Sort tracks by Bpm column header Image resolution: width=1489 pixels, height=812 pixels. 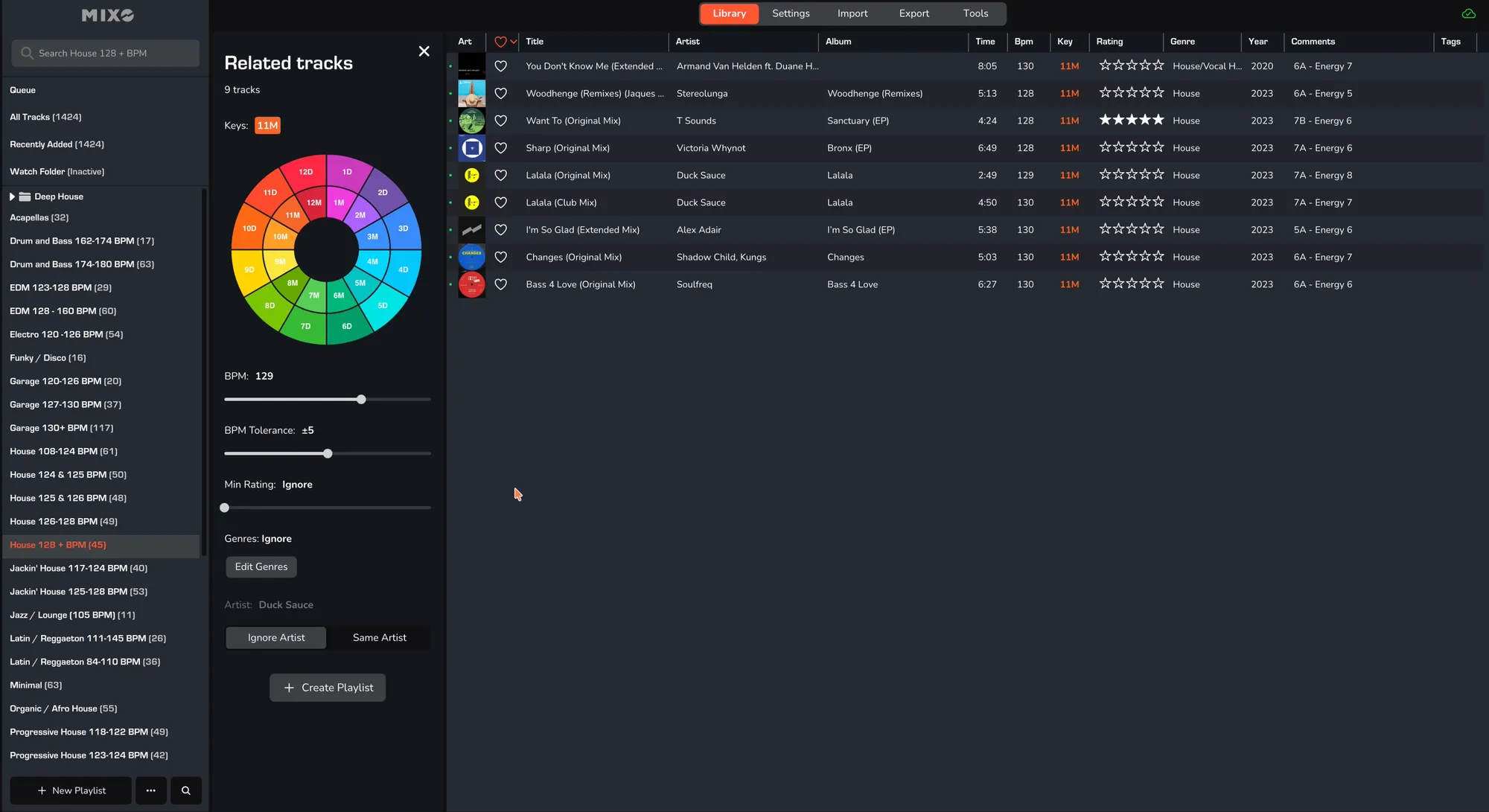[x=1023, y=42]
